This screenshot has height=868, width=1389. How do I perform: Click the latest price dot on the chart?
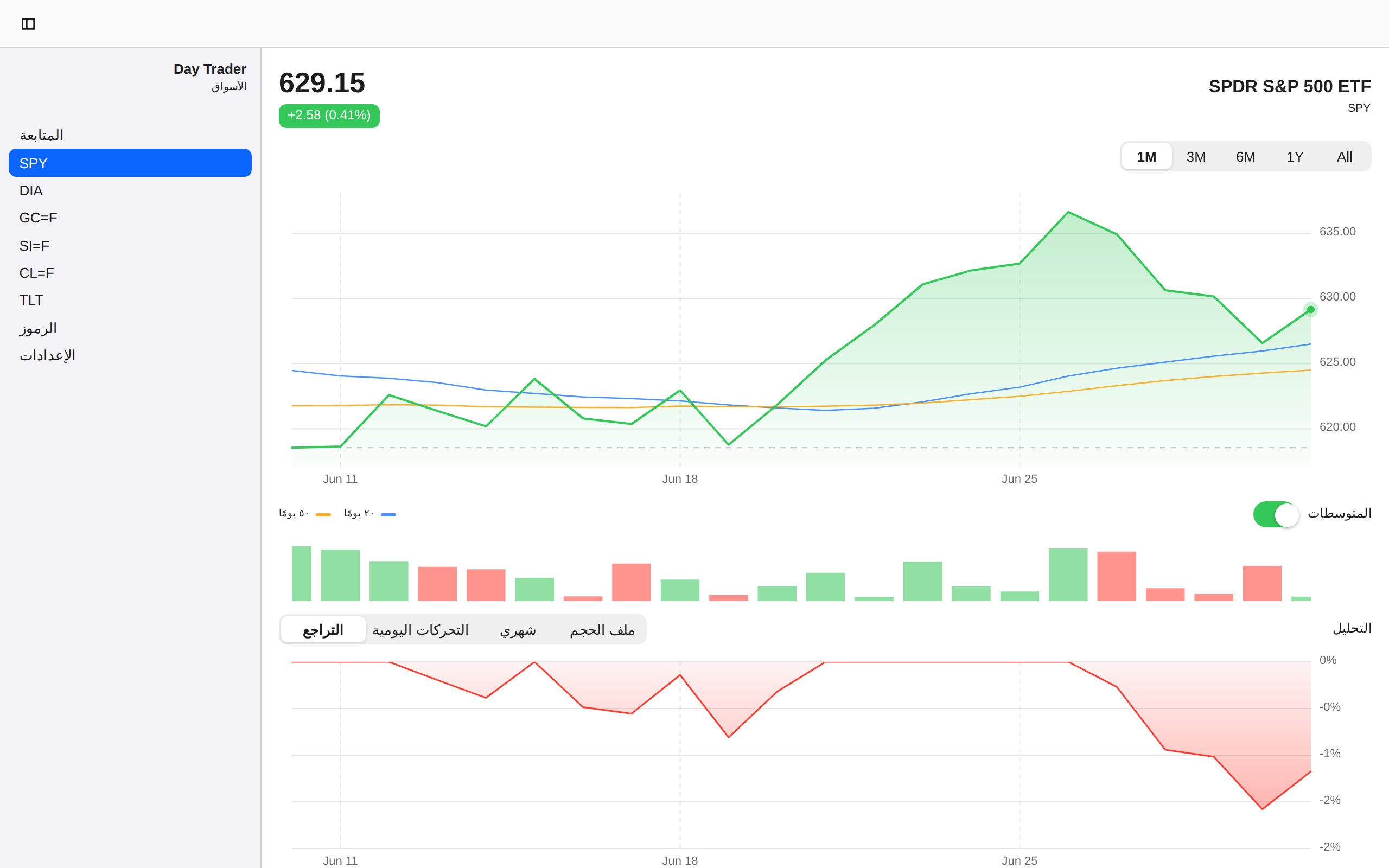pyautogui.click(x=1310, y=309)
